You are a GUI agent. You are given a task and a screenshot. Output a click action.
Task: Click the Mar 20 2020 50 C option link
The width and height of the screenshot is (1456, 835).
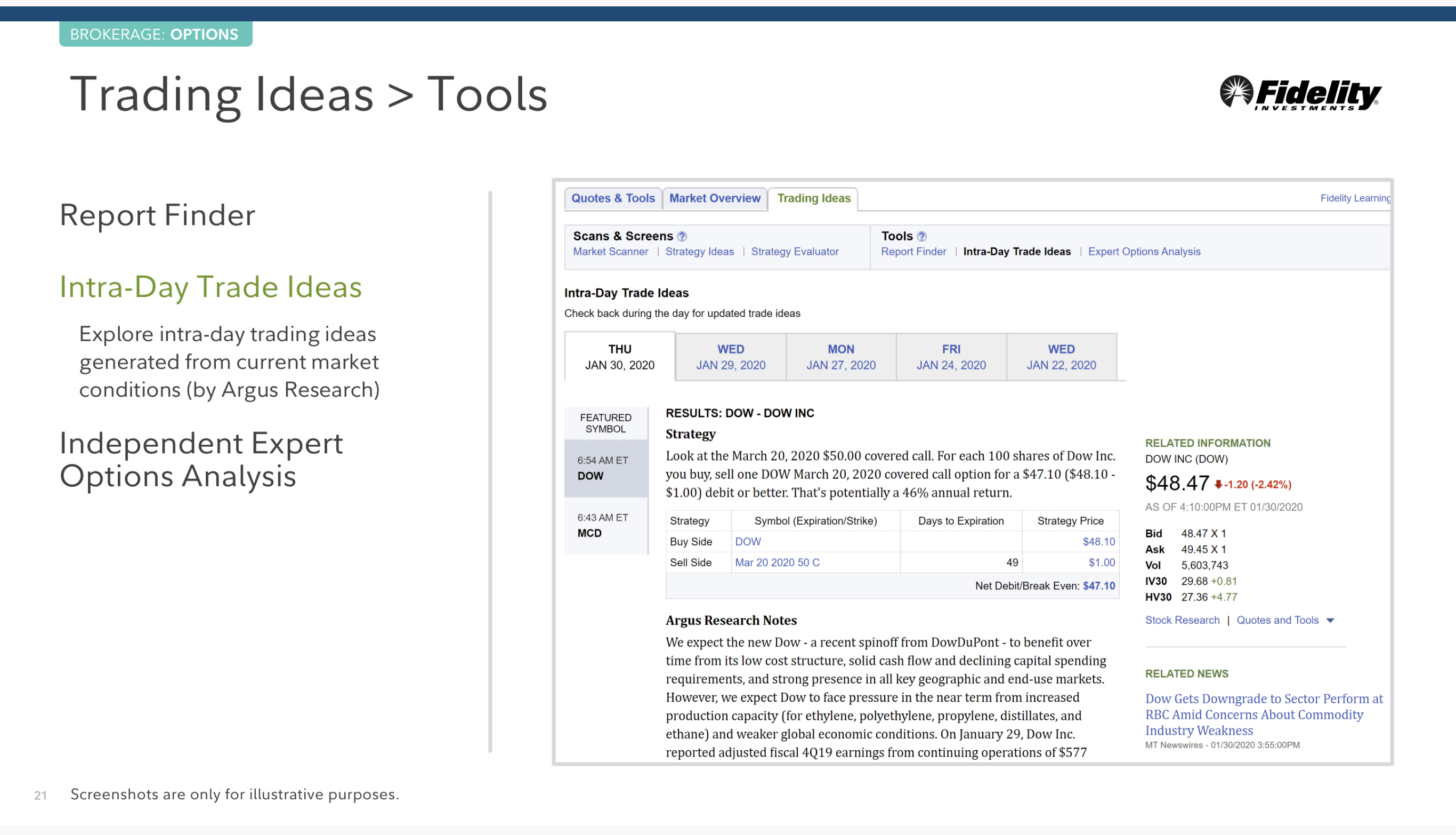(776, 563)
